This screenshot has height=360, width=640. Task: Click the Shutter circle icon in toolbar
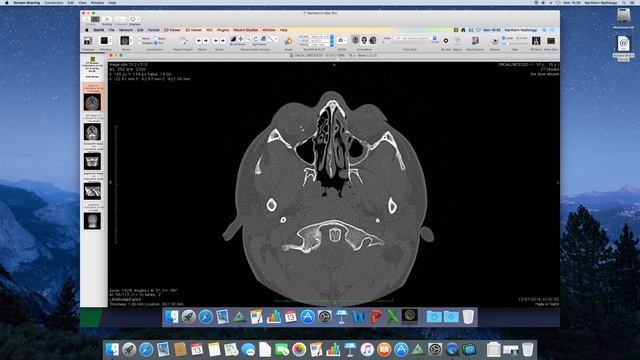click(446, 40)
